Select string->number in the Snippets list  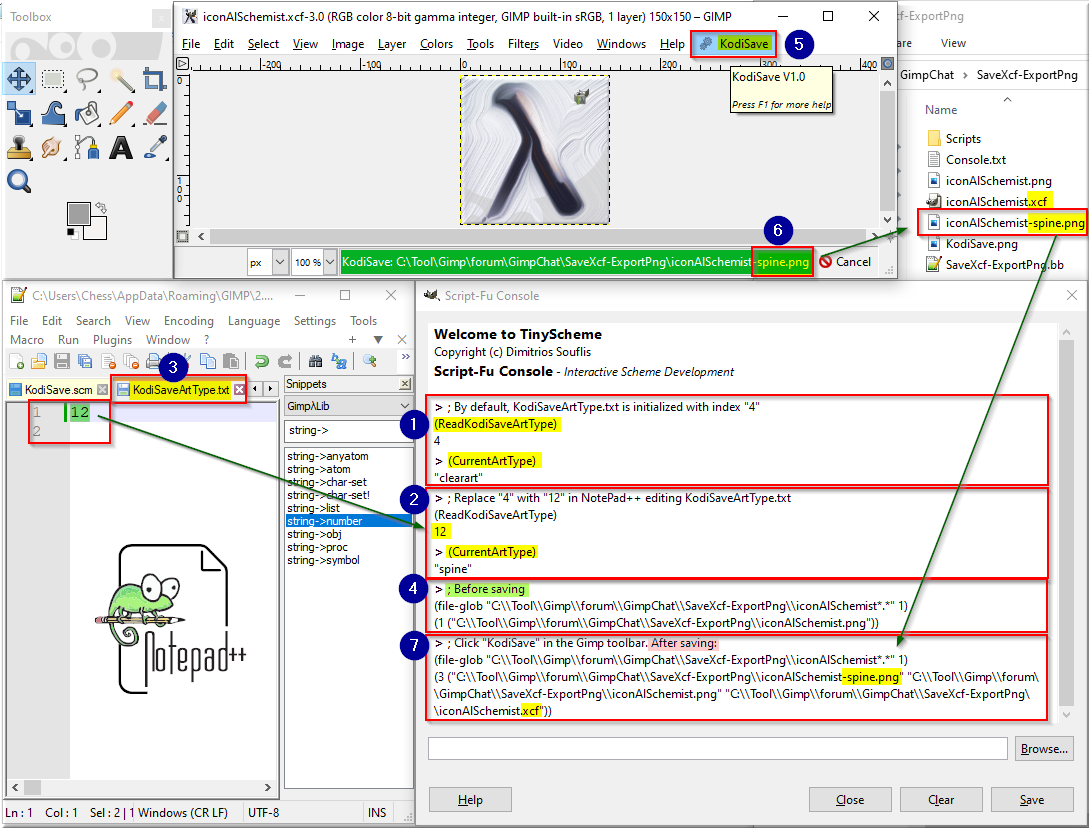point(349,521)
